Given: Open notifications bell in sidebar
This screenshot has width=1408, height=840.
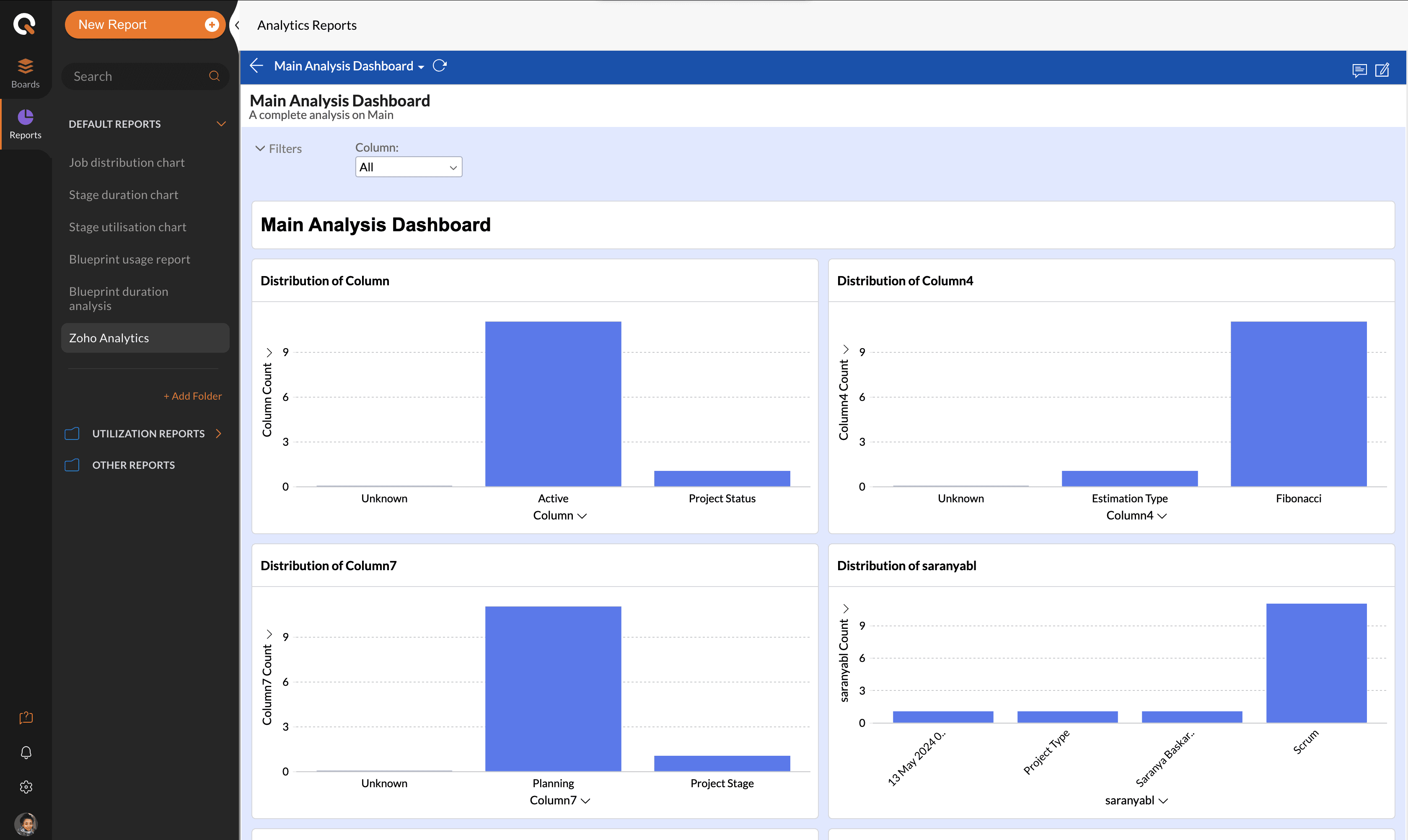Looking at the screenshot, I should pos(26,752).
